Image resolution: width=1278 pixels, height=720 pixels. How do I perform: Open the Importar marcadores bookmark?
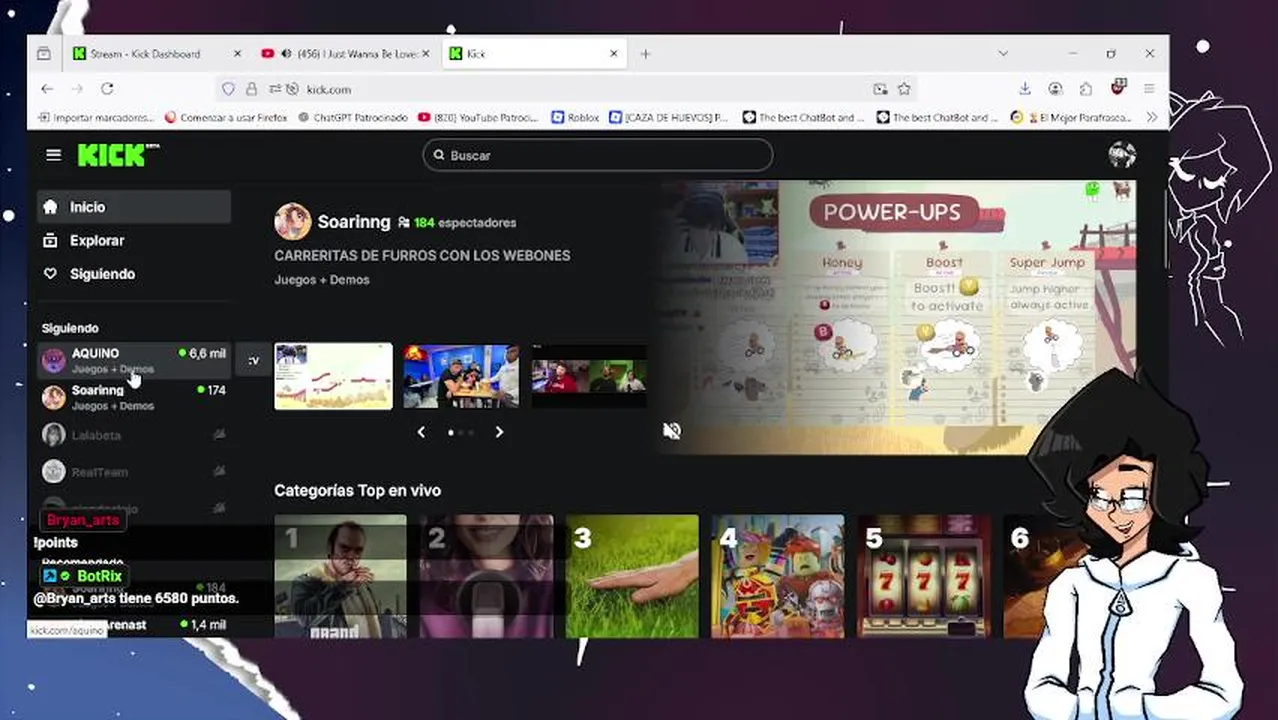coord(96,117)
